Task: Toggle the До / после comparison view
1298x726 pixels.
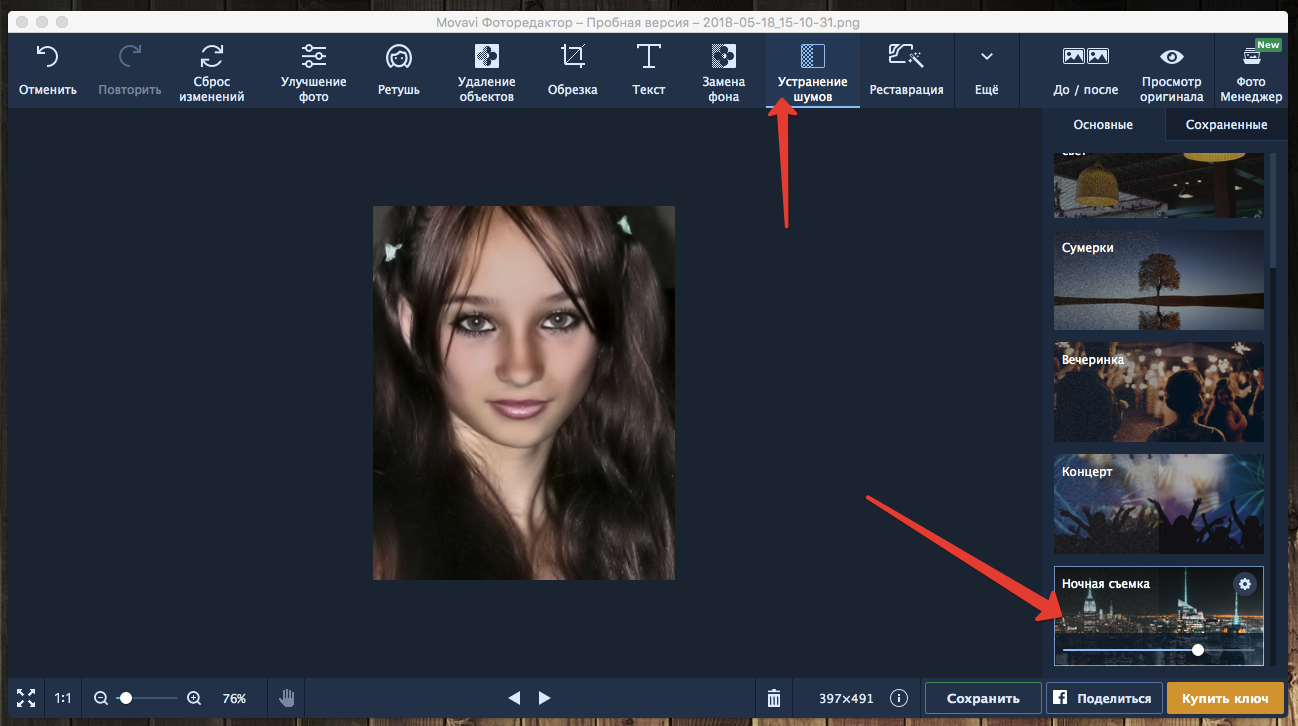Action: (x=1085, y=57)
